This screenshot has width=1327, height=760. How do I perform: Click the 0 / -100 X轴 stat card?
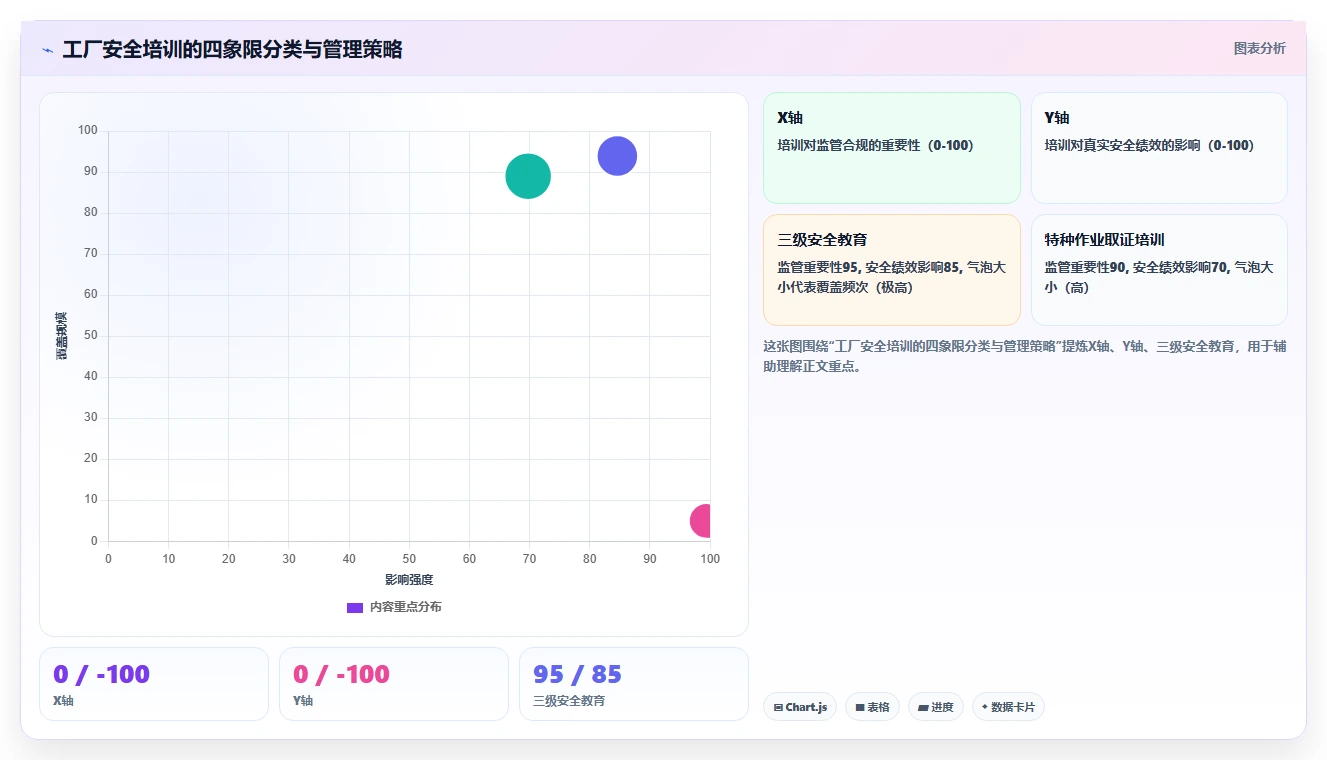point(154,684)
